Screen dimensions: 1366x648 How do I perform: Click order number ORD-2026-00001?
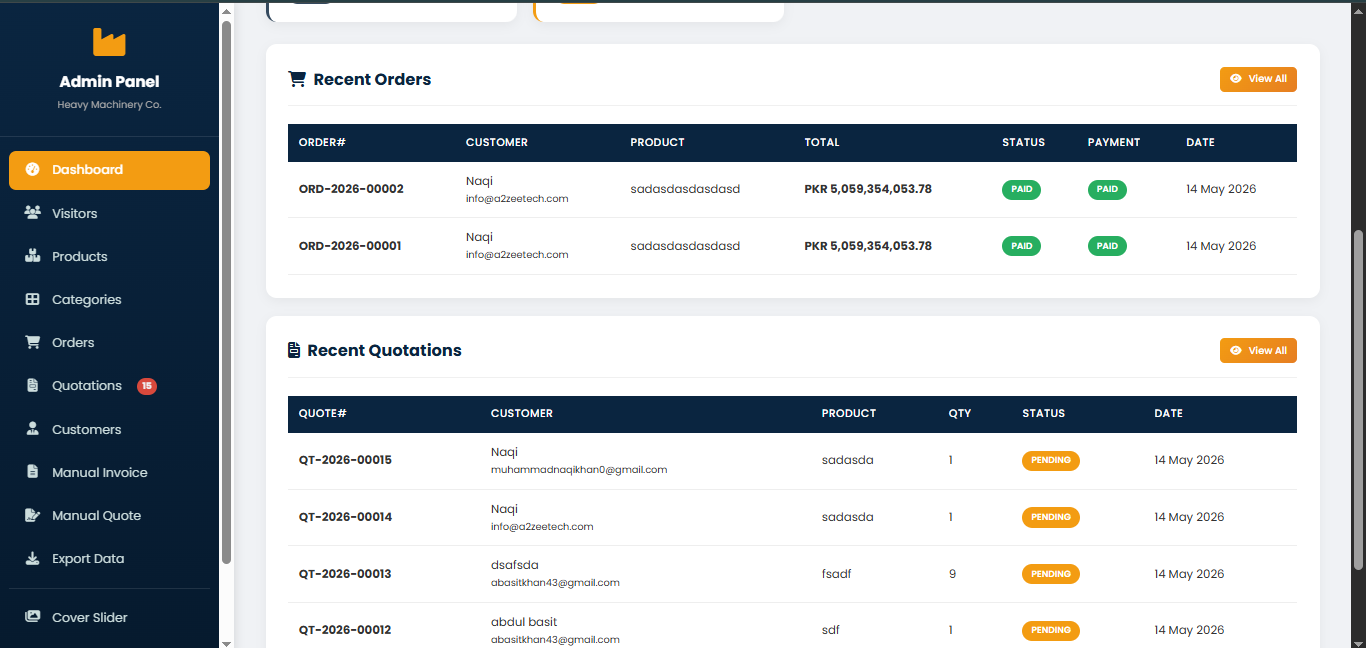[x=350, y=246]
